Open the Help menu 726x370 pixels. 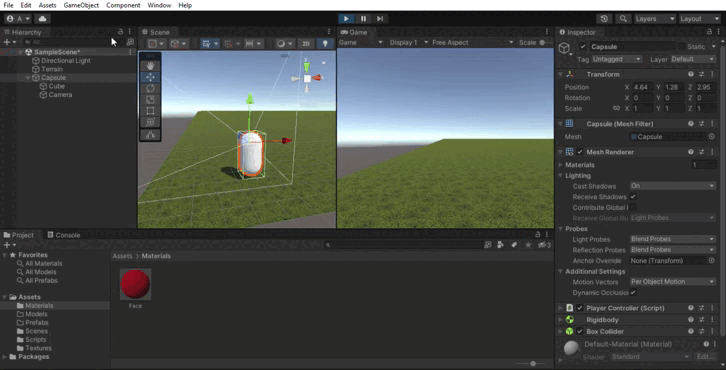click(185, 5)
